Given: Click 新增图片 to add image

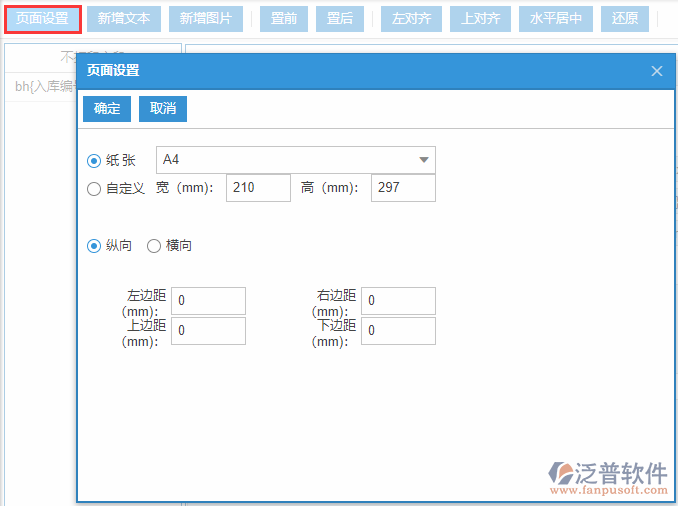Looking at the screenshot, I should click(206, 19).
